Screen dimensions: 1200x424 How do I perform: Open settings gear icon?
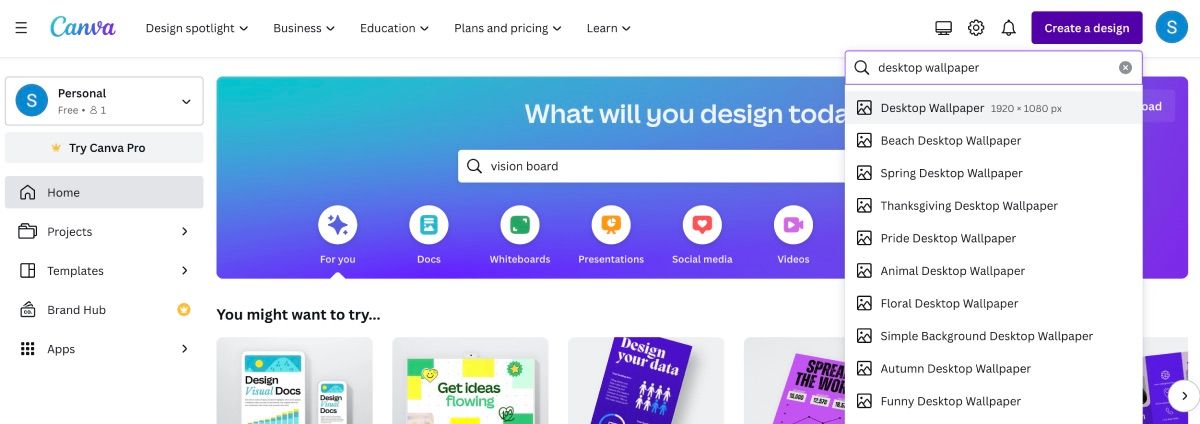coord(976,28)
